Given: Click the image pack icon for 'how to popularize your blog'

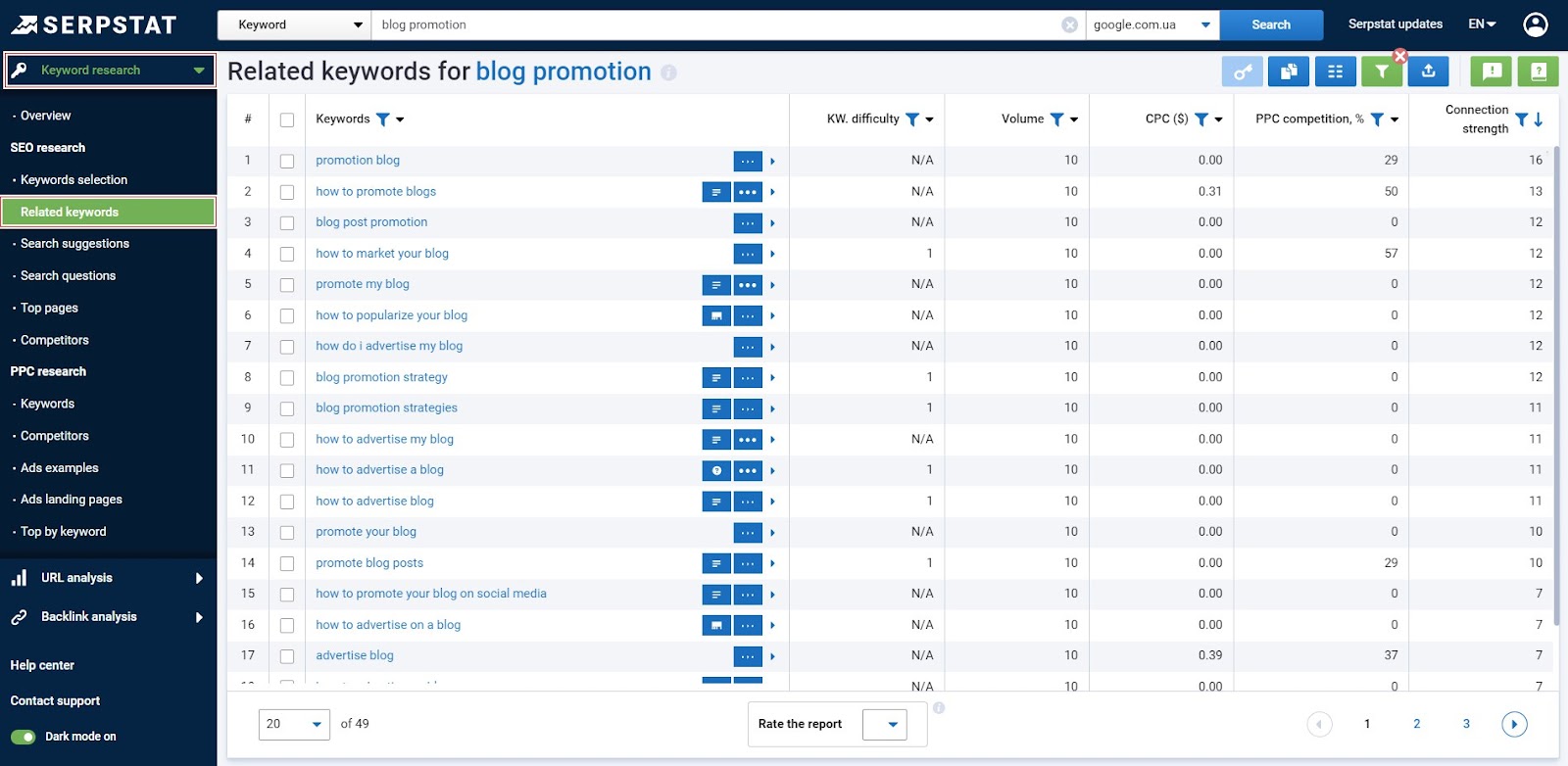Looking at the screenshot, I should [x=716, y=315].
